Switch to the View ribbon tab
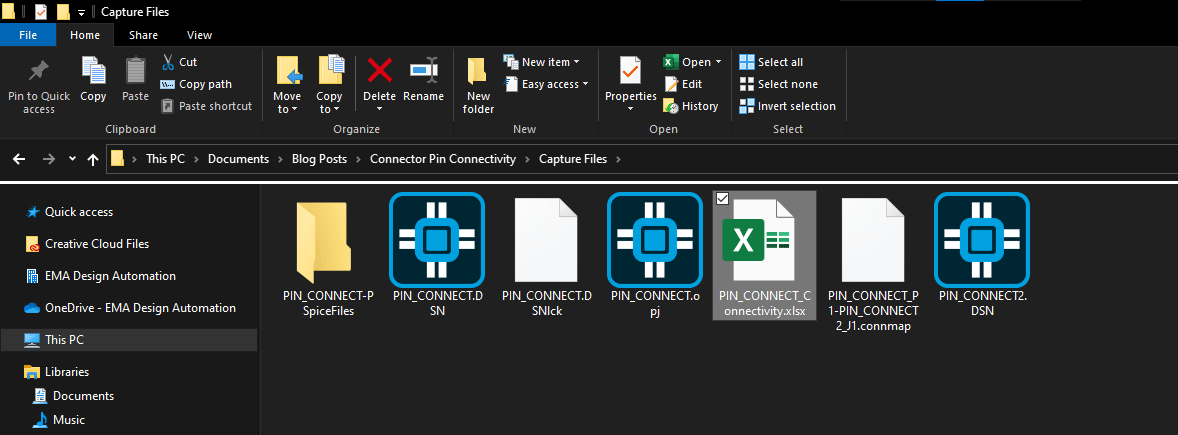Image resolution: width=1178 pixels, height=435 pixels. pos(199,35)
